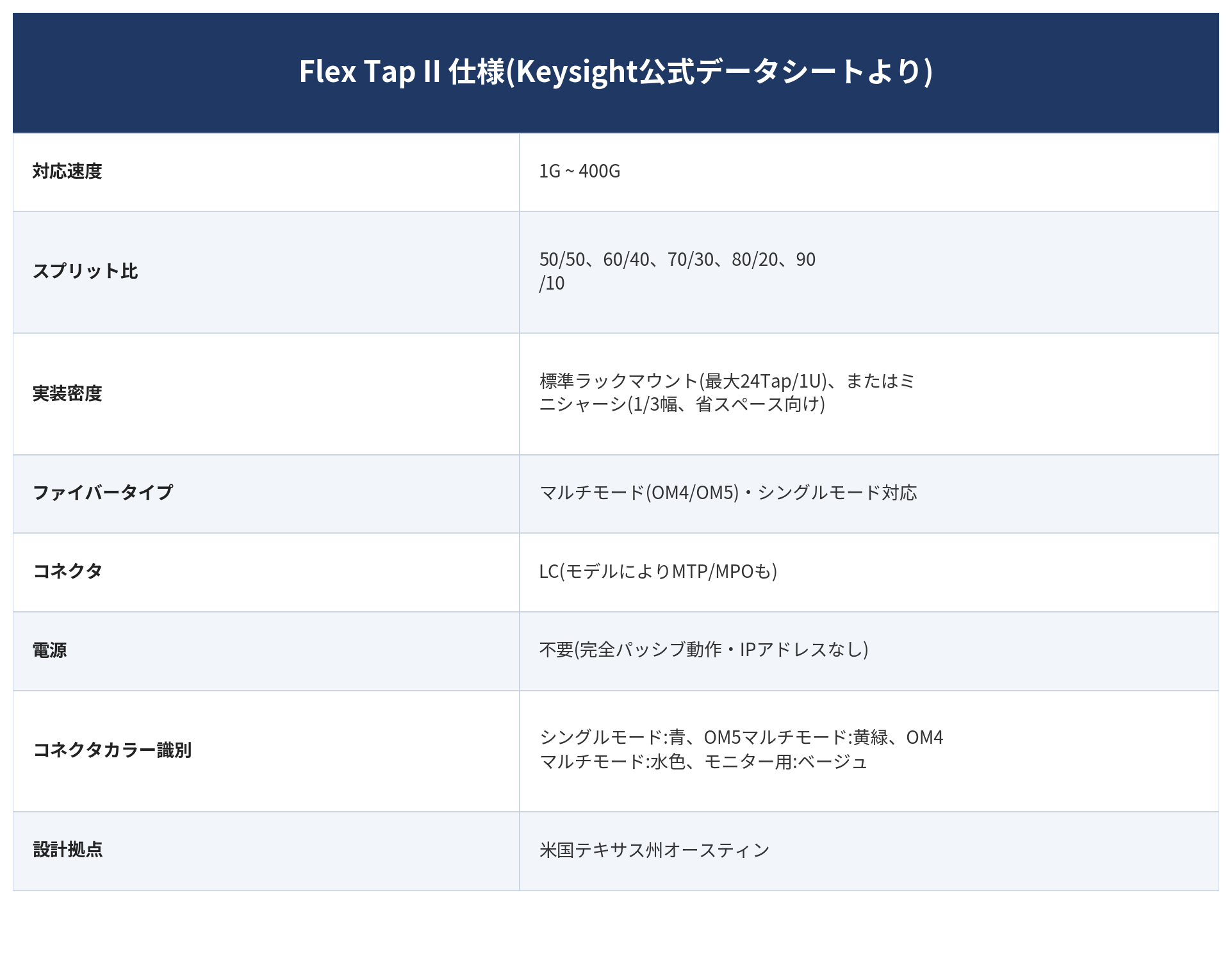Select the コネクタカラー識別 row label

tap(112, 750)
